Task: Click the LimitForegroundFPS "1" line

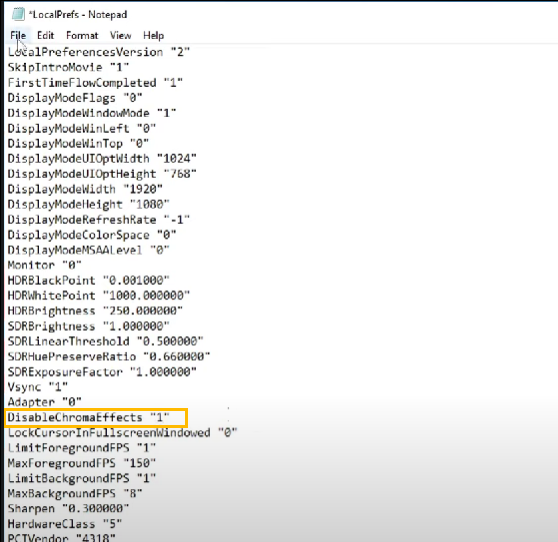Action: [x=82, y=448]
